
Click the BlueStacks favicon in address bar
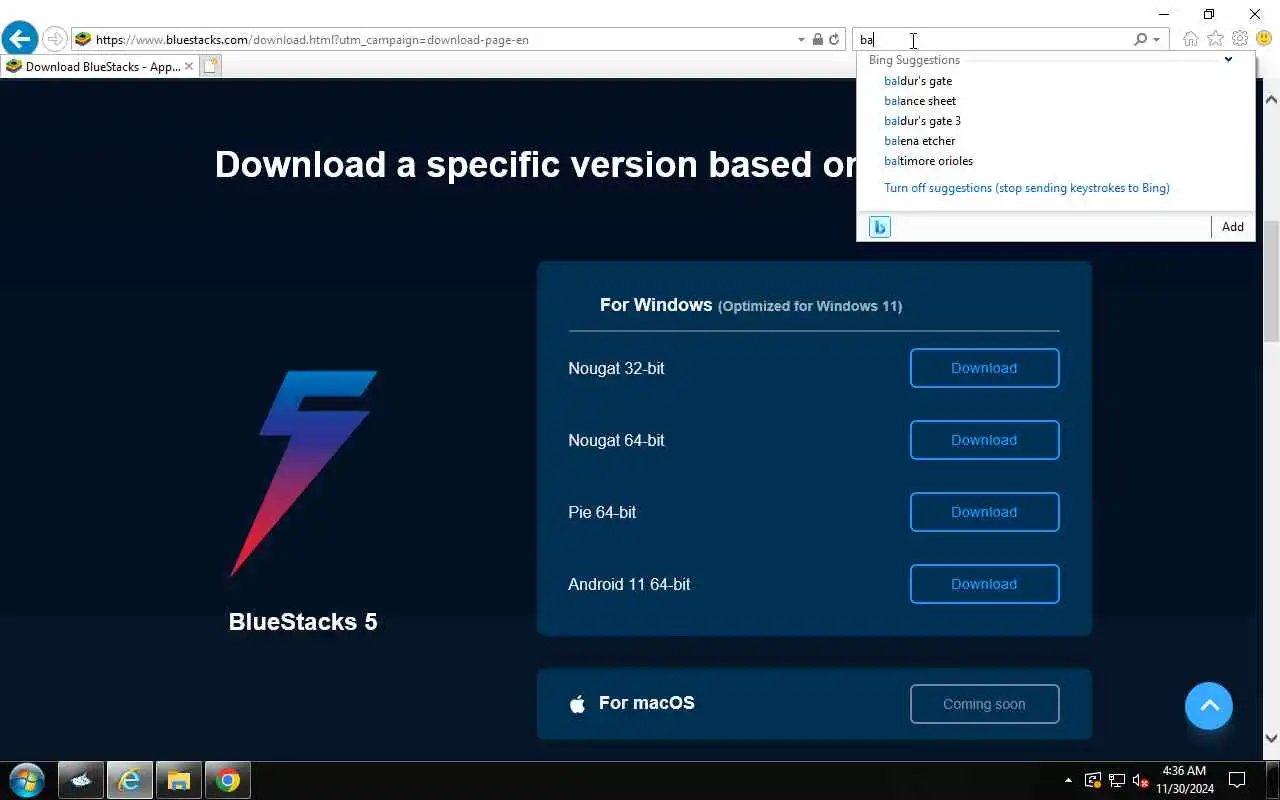tap(83, 40)
